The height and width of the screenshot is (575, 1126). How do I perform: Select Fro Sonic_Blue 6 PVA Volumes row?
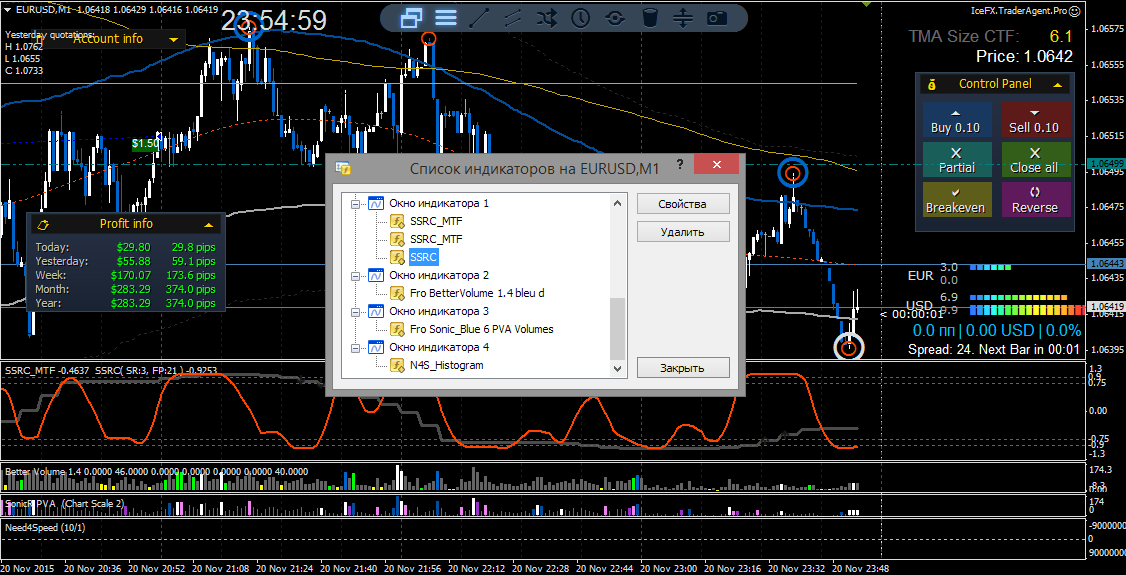(x=481, y=329)
